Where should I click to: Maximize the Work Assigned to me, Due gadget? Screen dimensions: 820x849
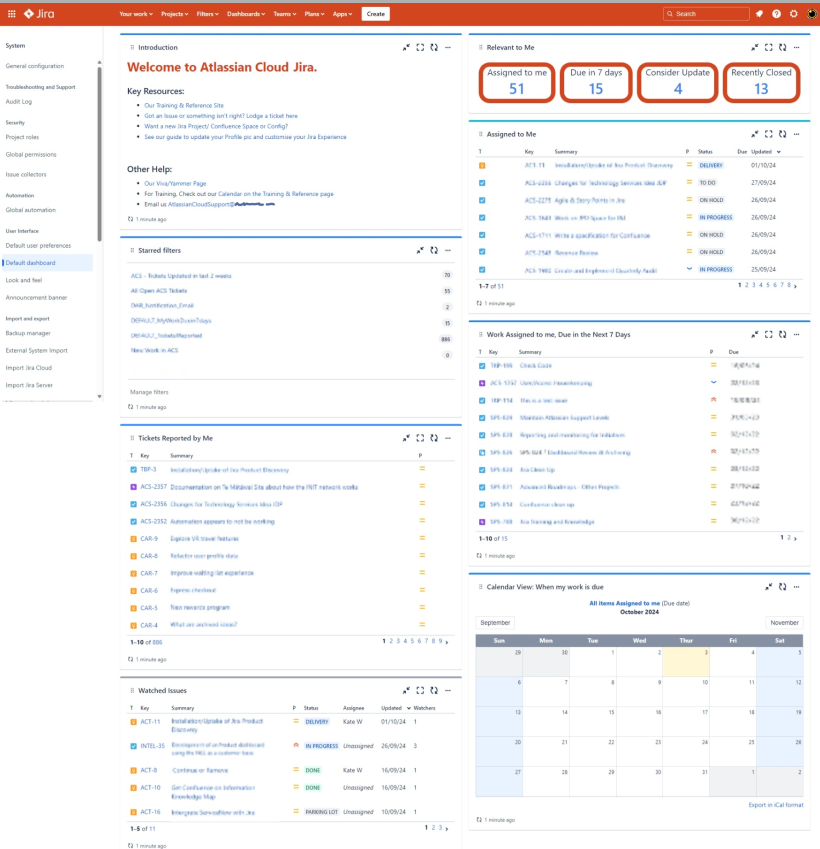769,335
